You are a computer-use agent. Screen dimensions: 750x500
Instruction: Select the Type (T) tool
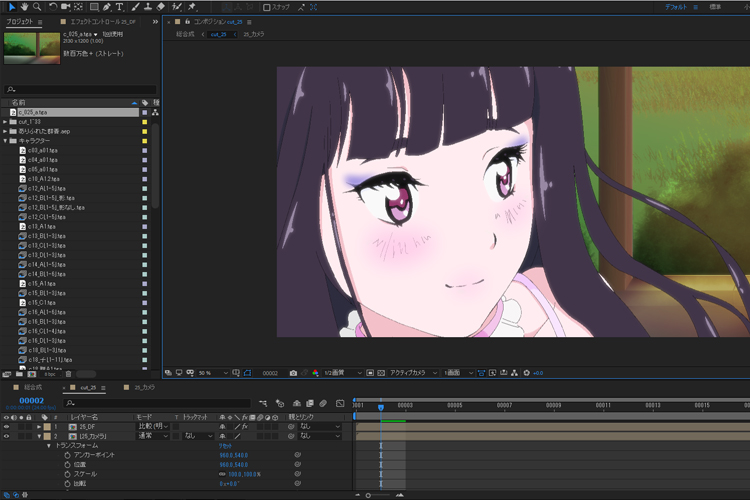point(119,6)
